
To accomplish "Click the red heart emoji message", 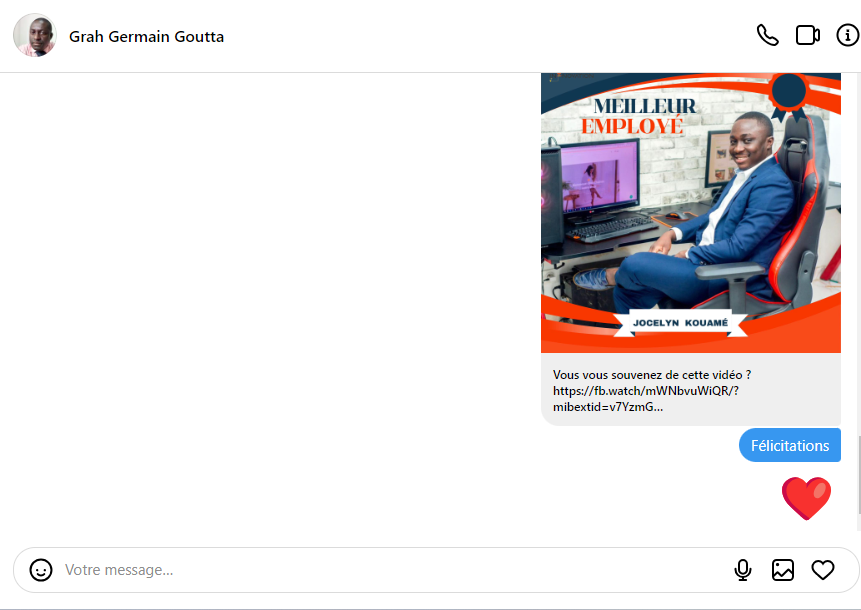I will tap(806, 498).
